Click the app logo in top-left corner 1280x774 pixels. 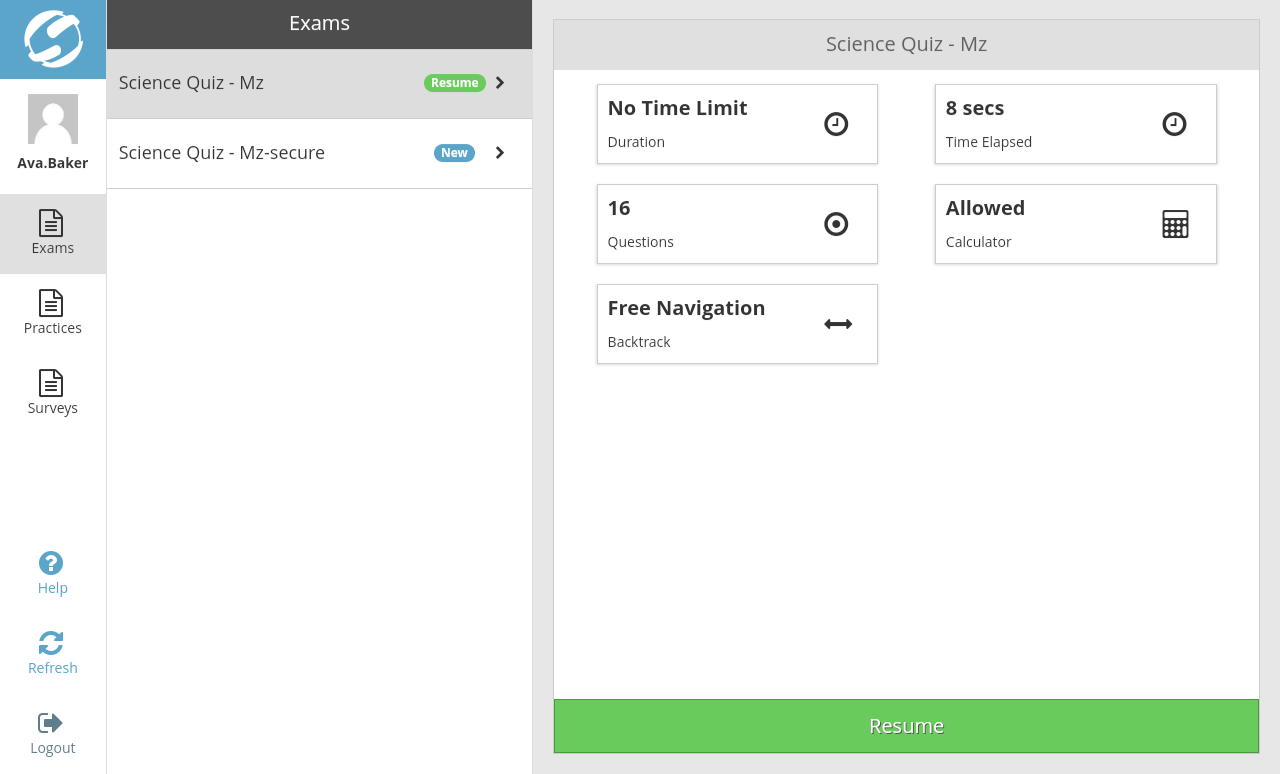[53, 39]
